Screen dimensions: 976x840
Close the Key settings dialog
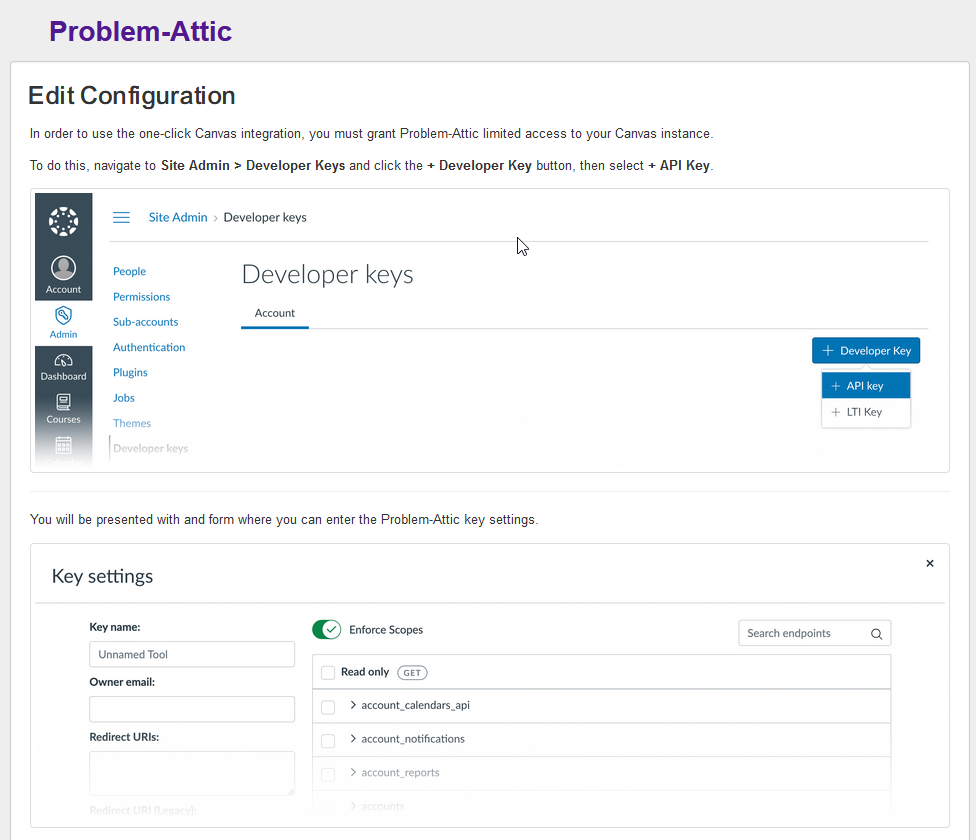[930, 563]
